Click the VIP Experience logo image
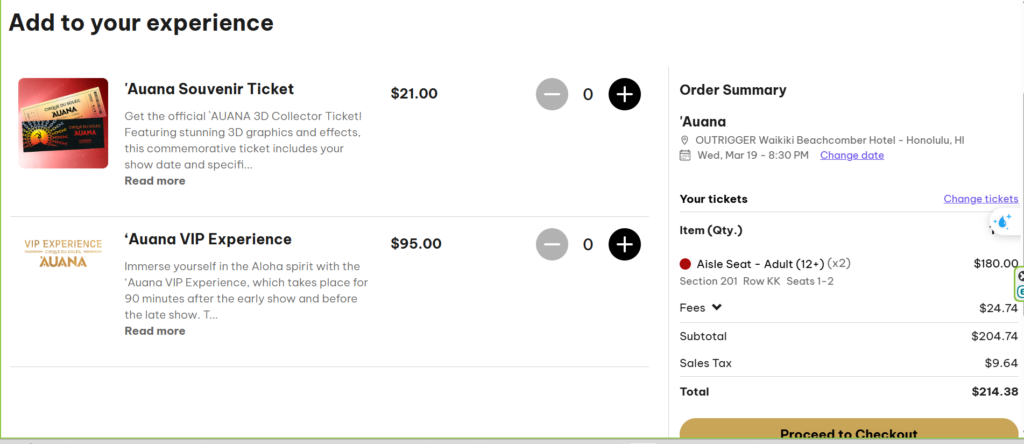This screenshot has height=444, width=1024. [63, 251]
